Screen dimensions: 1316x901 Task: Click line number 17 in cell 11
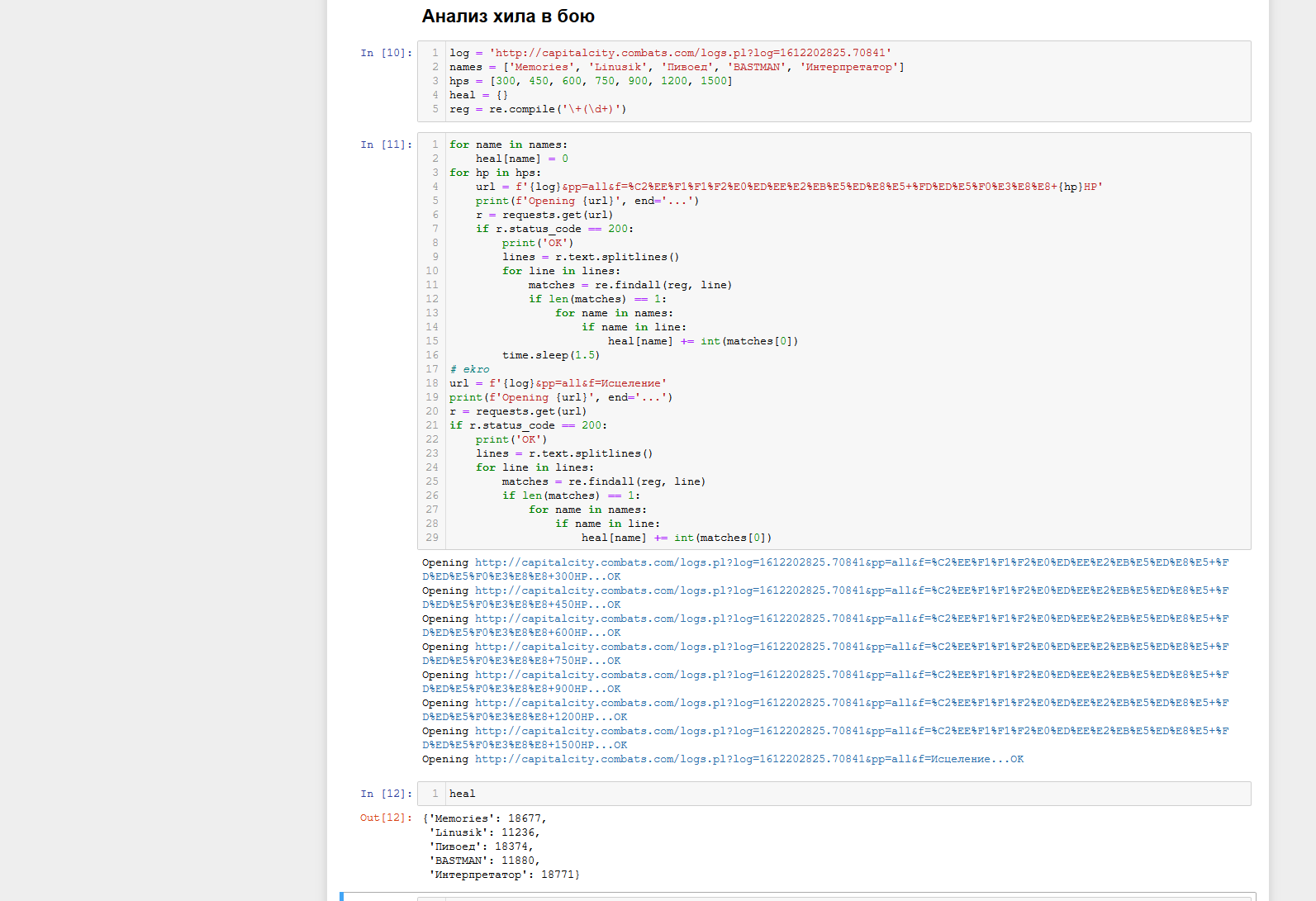pyautogui.click(x=432, y=369)
